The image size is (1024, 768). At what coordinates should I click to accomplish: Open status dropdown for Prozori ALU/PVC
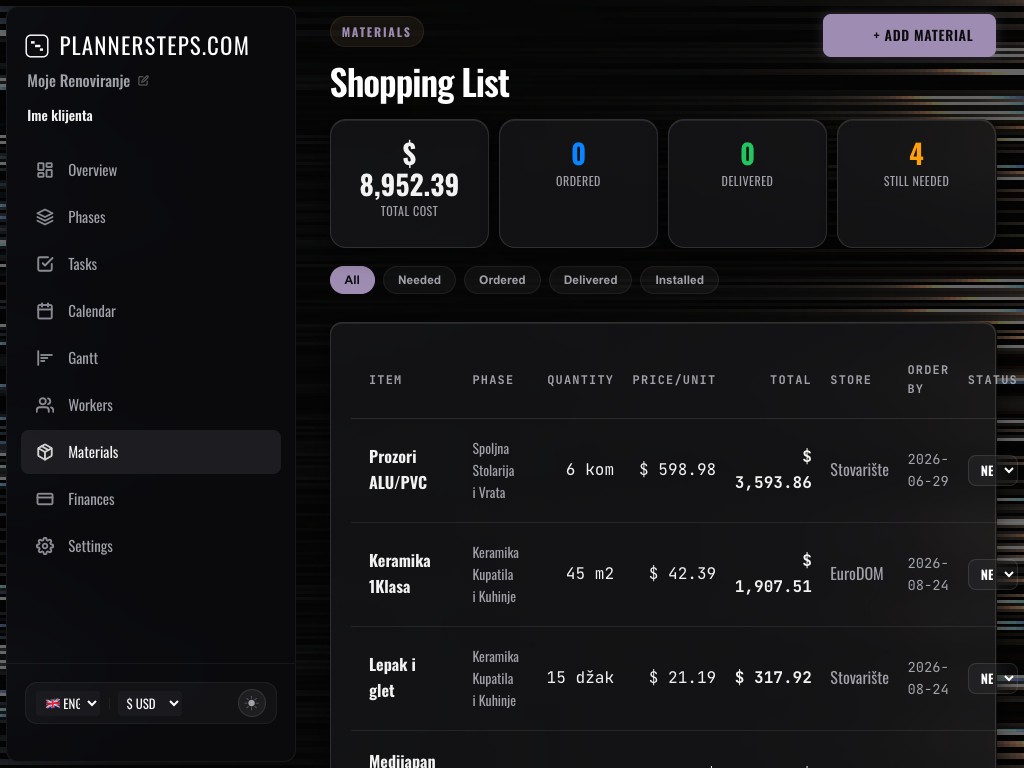point(994,470)
